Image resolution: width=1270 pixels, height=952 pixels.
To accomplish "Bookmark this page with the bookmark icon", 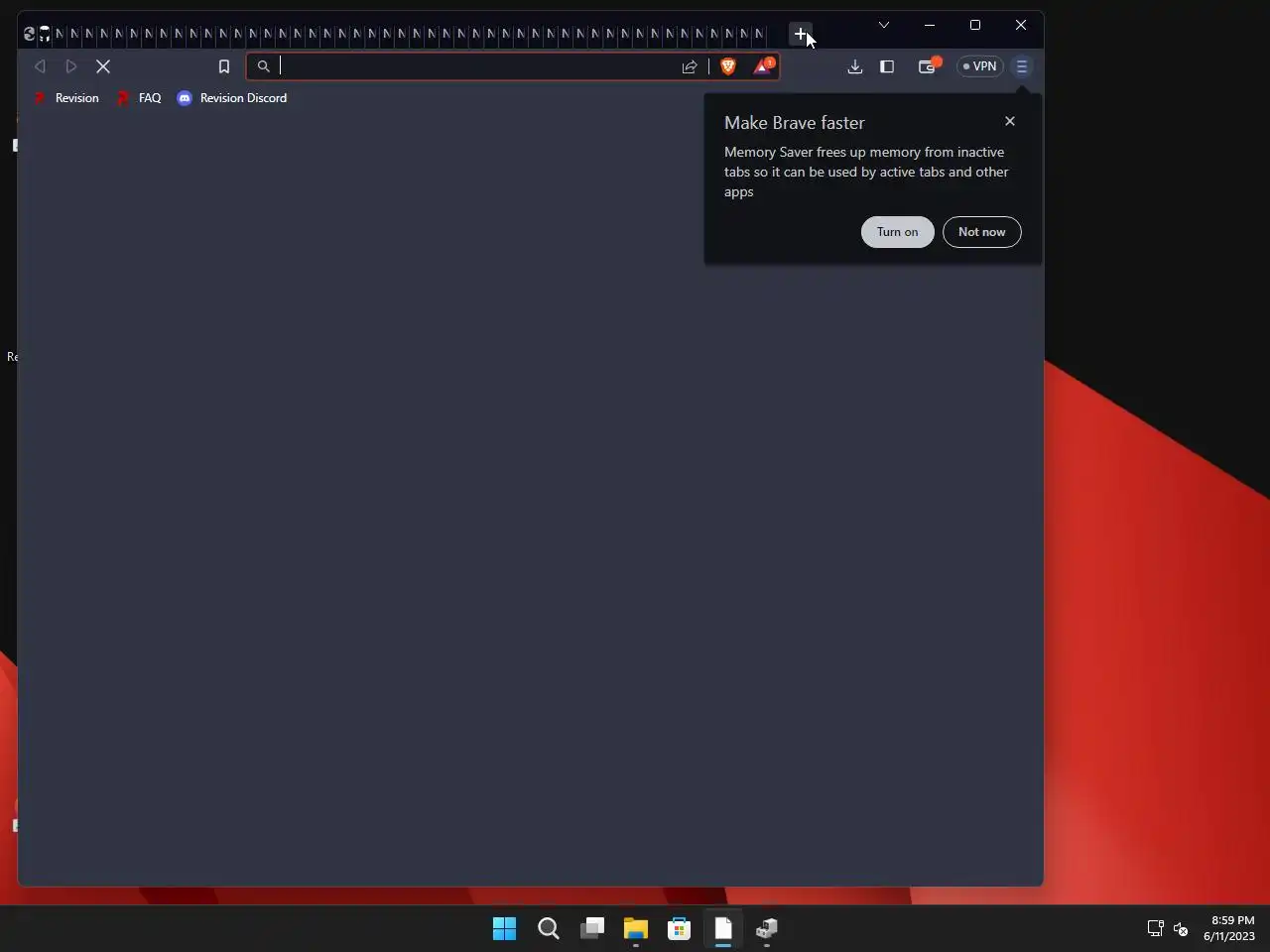I will click(x=224, y=66).
